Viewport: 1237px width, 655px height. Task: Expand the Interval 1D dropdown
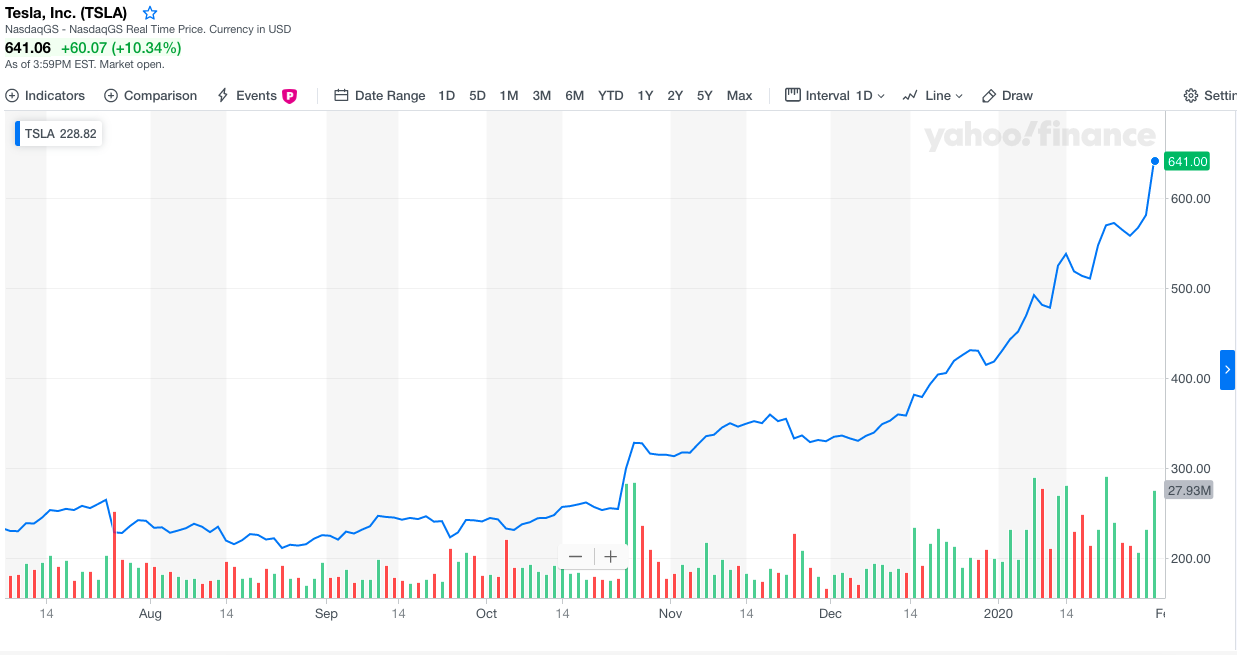[x=835, y=96]
